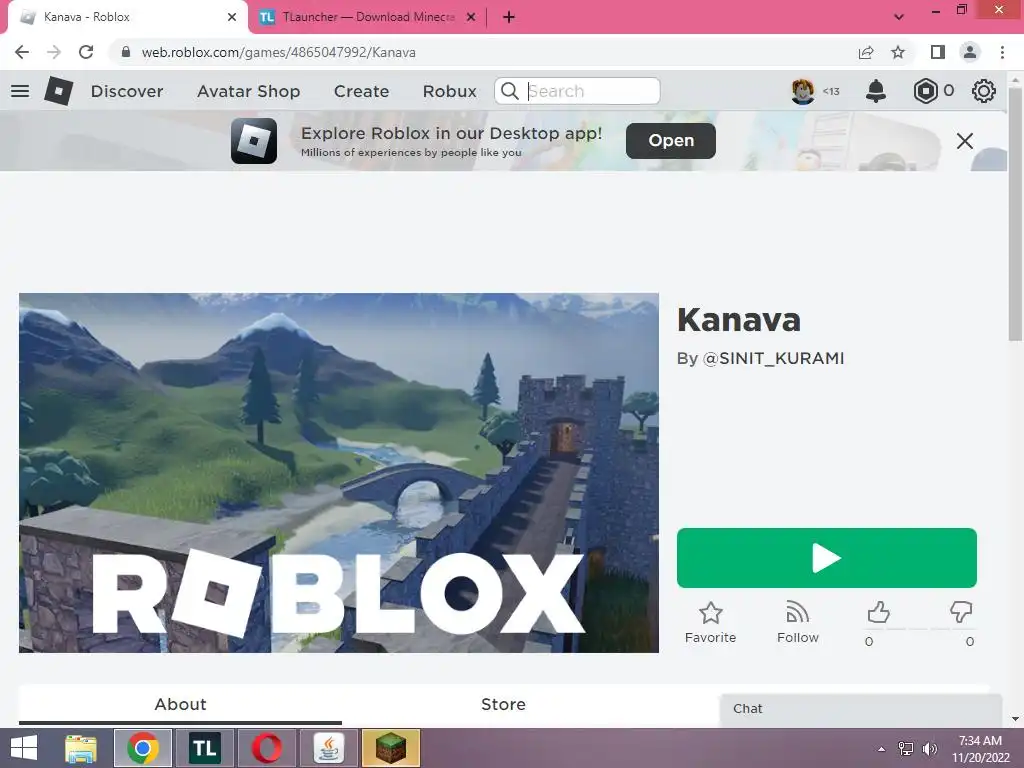The height and width of the screenshot is (768, 1024).
Task: Open the settings gear menu
Action: click(983, 91)
